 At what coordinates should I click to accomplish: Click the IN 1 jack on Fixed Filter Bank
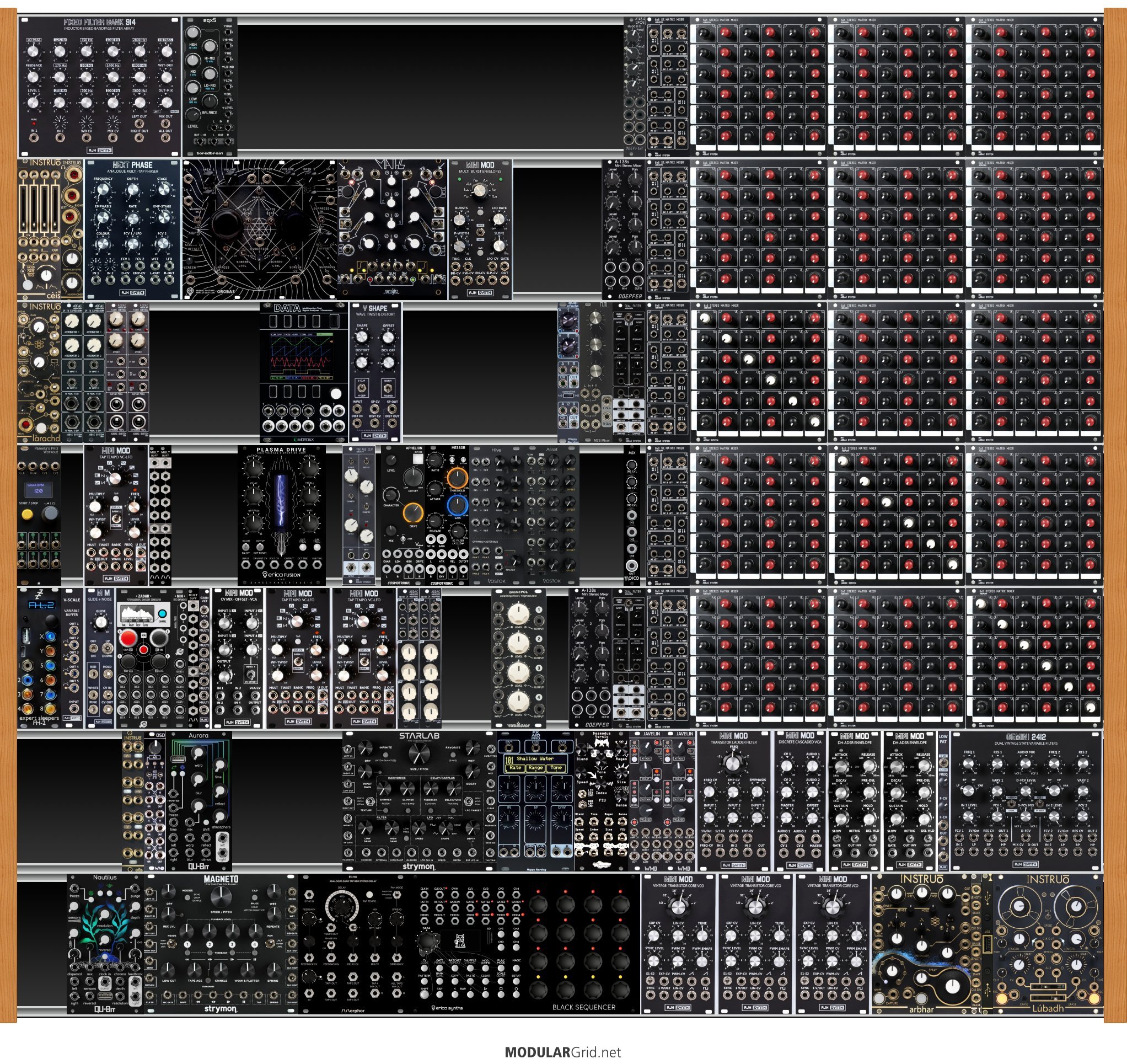click(x=34, y=138)
